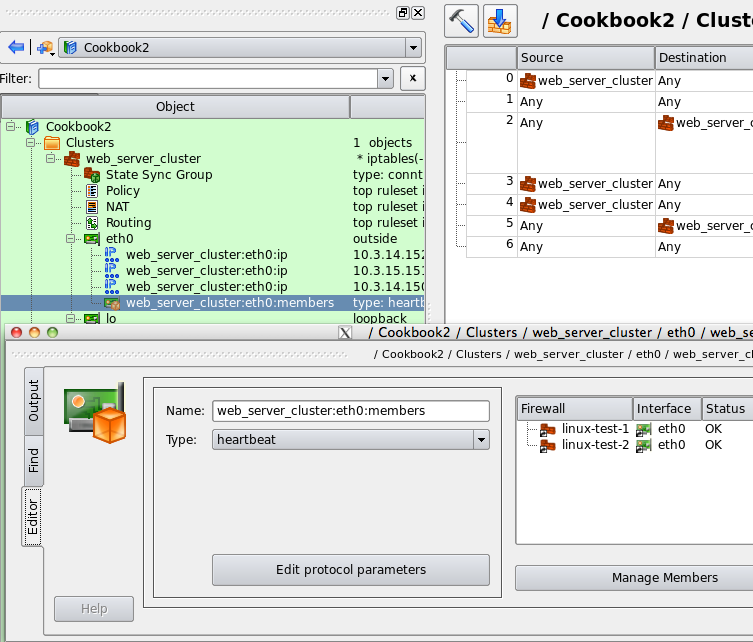The image size is (753, 642).
Task: Switch to the Output tab
Action: pyautogui.click(x=33, y=400)
